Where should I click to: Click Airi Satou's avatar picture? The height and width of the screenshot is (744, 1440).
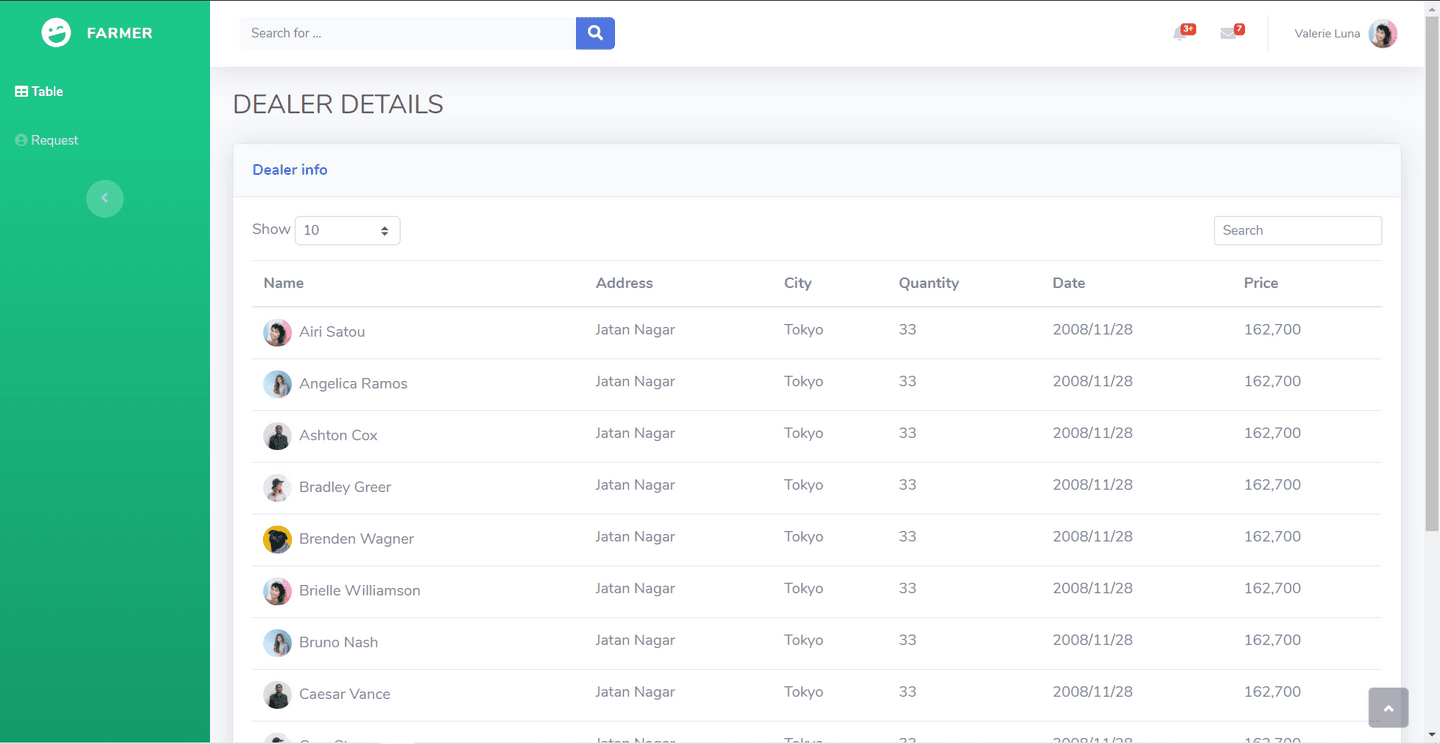coord(277,332)
